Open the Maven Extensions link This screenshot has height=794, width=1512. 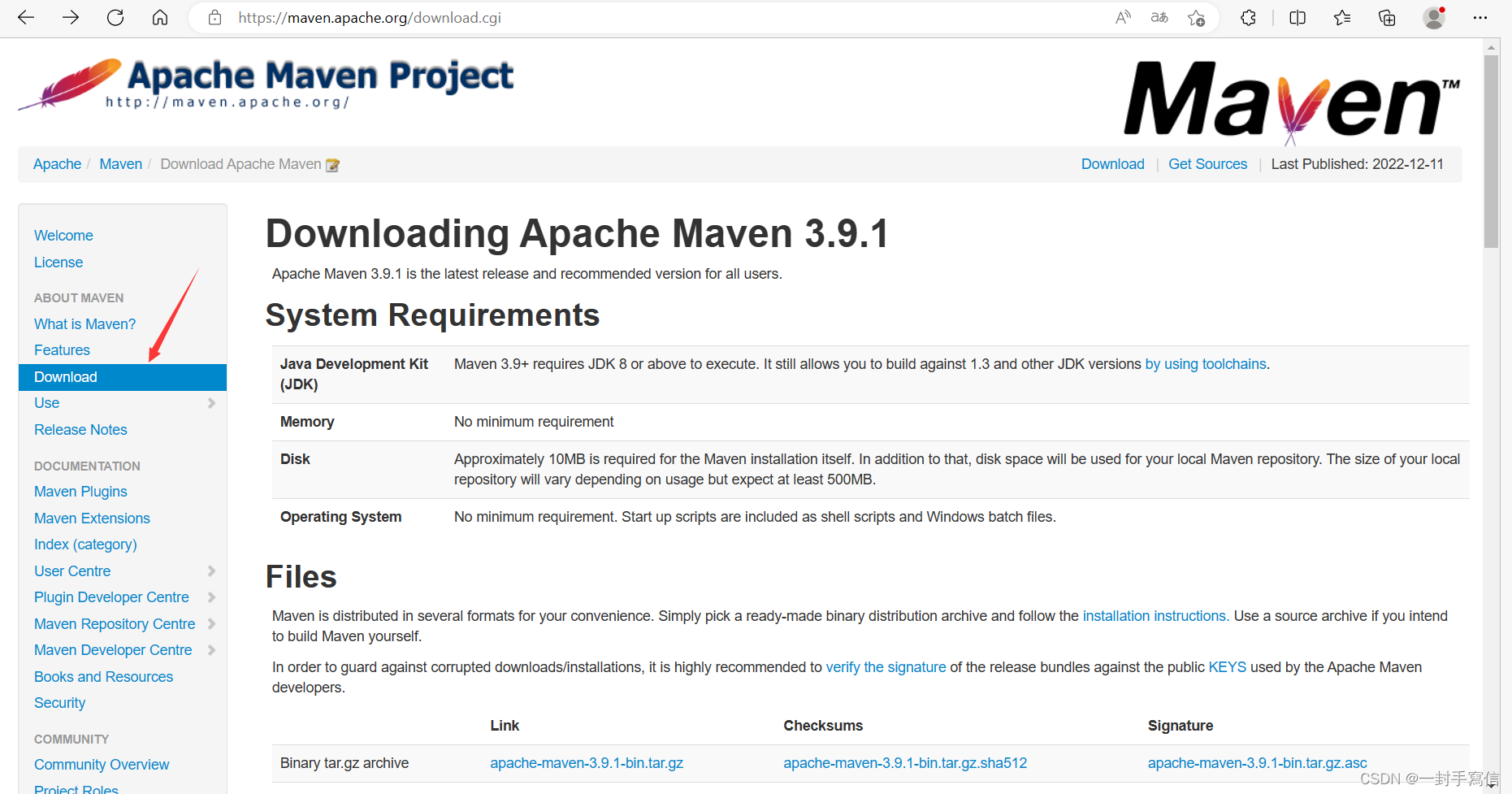(x=92, y=518)
